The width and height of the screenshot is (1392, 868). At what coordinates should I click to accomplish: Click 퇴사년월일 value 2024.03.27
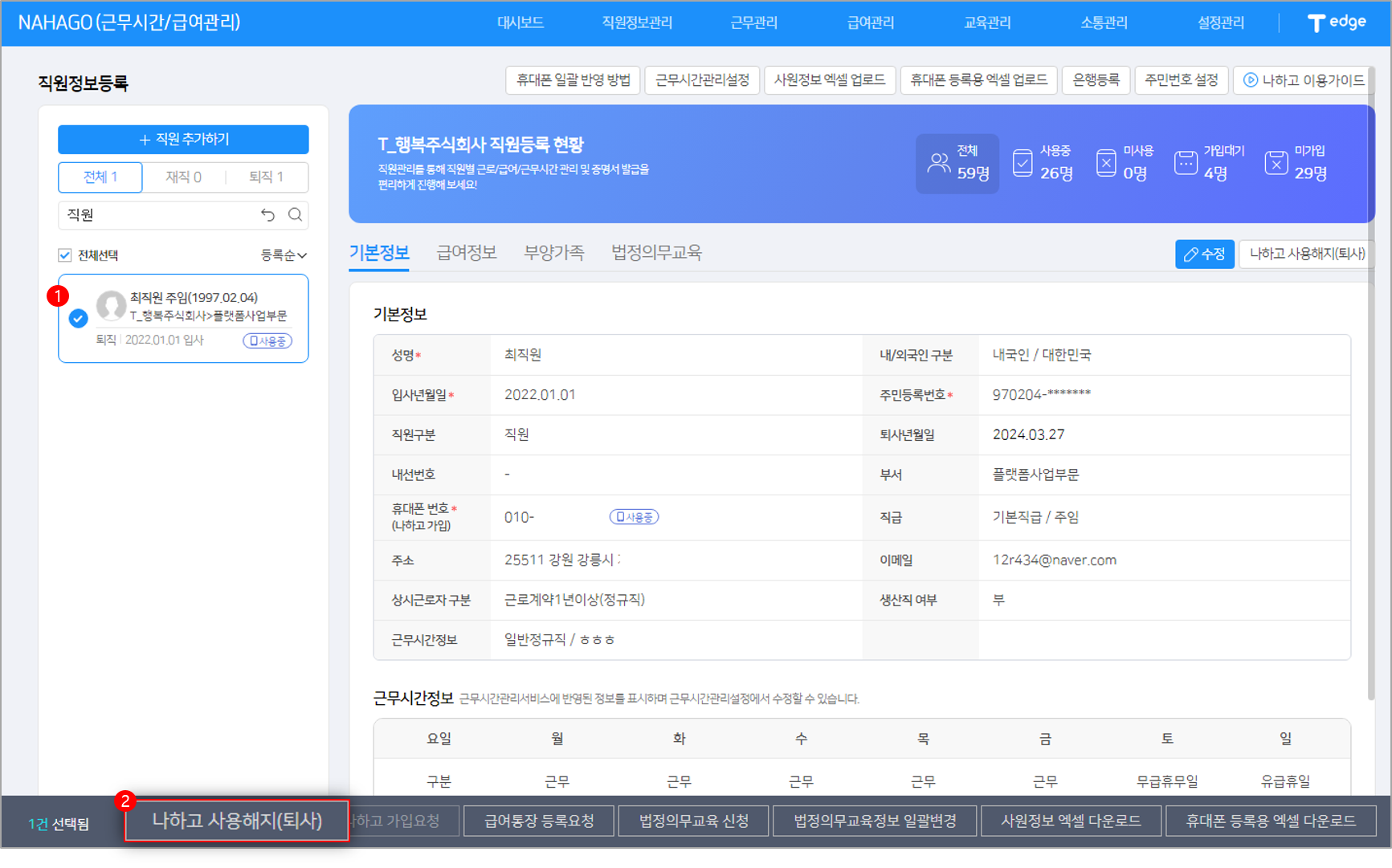tap(1028, 434)
